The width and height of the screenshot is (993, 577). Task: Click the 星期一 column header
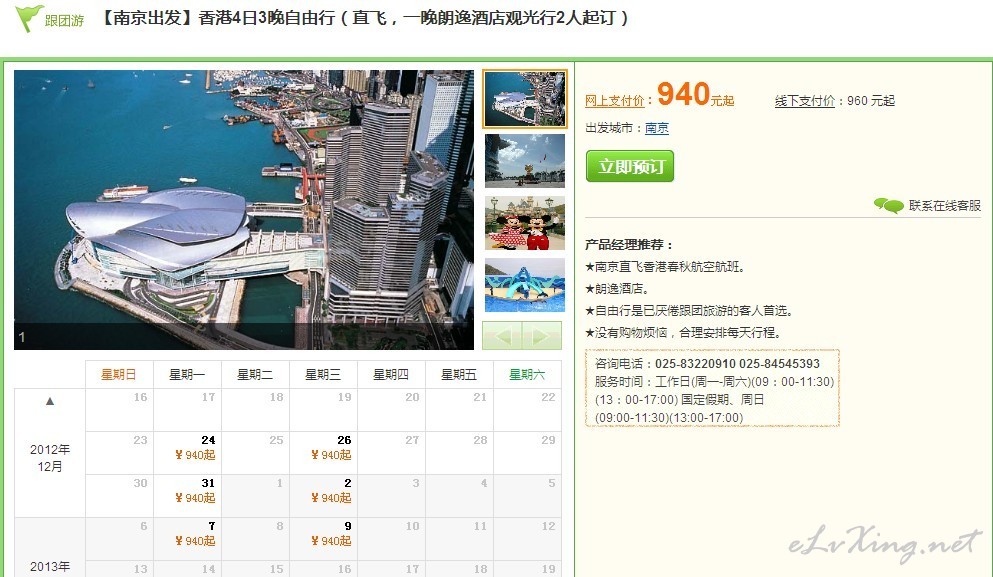(187, 374)
